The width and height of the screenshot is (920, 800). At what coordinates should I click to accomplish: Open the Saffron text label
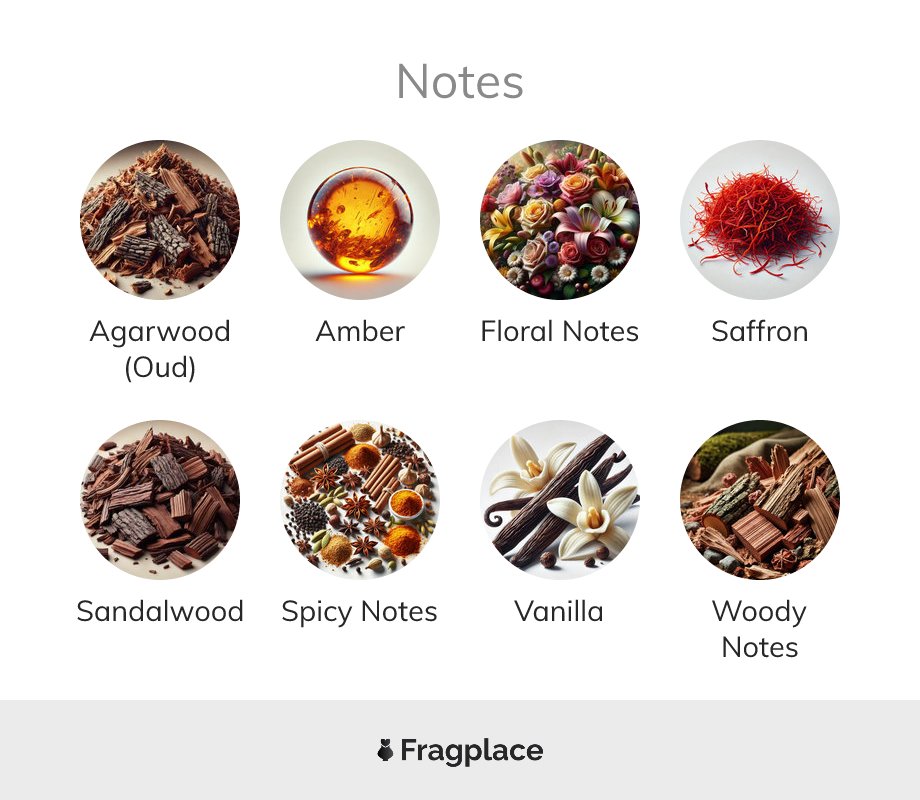coord(760,332)
